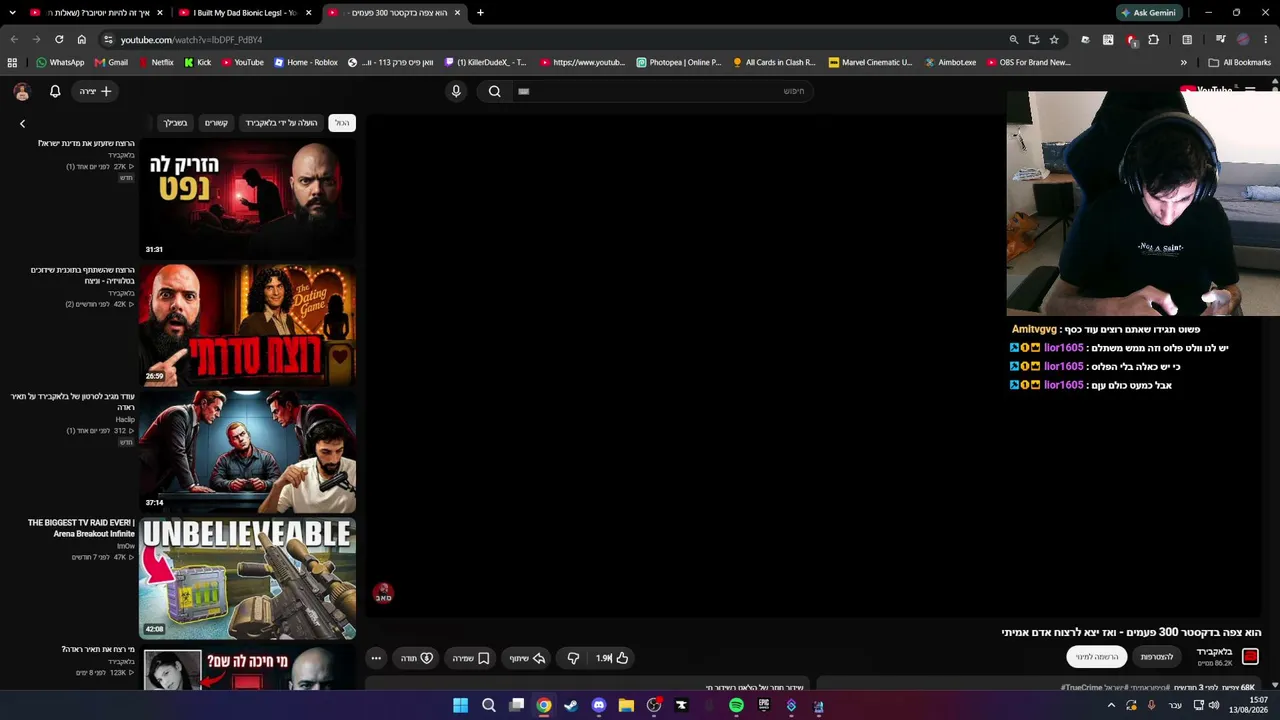
Task: Open the WhatsApp bookmark
Action: (60, 62)
